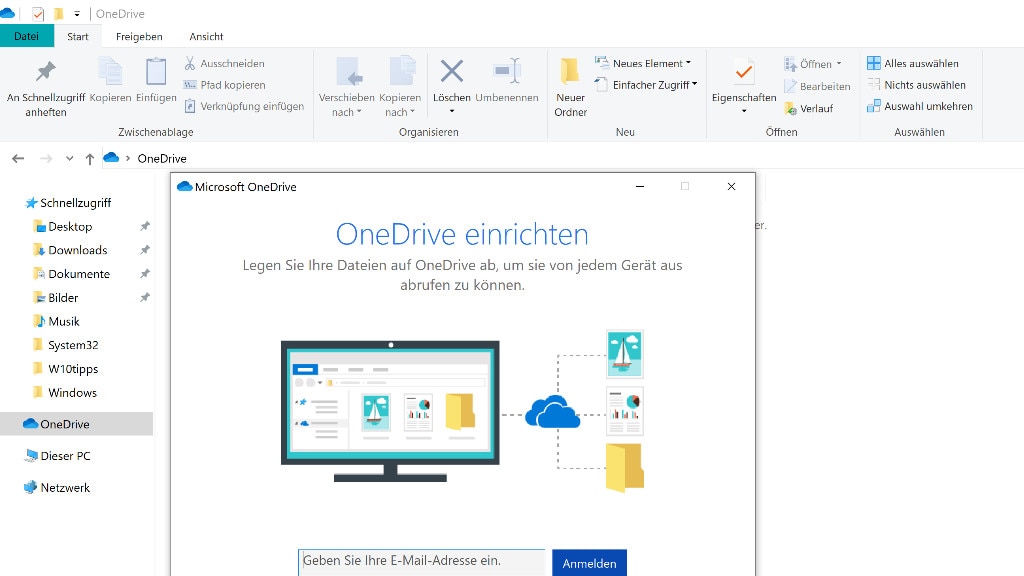This screenshot has width=1024, height=576.
Task: Select the Ausschneiden icon
Action: (x=222, y=63)
